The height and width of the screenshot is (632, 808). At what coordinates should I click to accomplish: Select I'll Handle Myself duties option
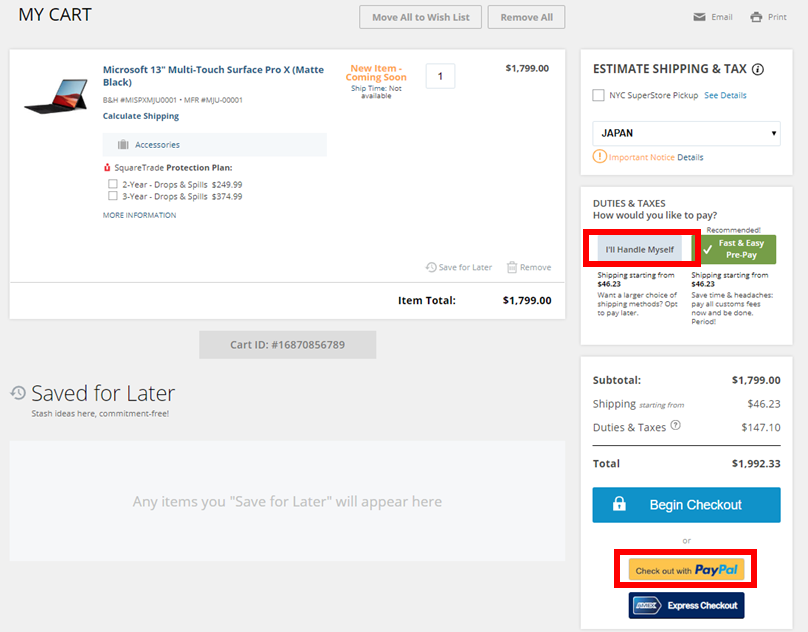pyautogui.click(x=639, y=249)
